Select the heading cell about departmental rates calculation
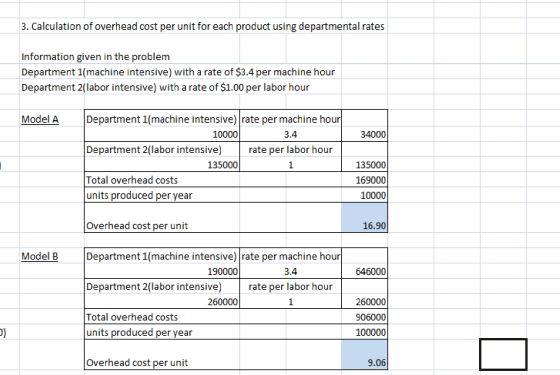This screenshot has width=560, height=375. click(x=202, y=26)
